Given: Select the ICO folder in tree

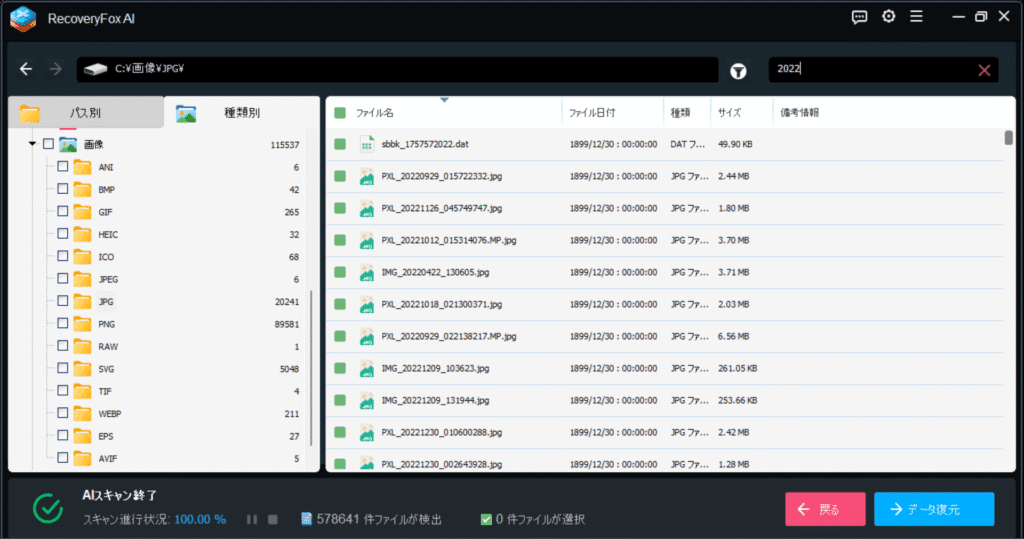Looking at the screenshot, I should tap(106, 257).
